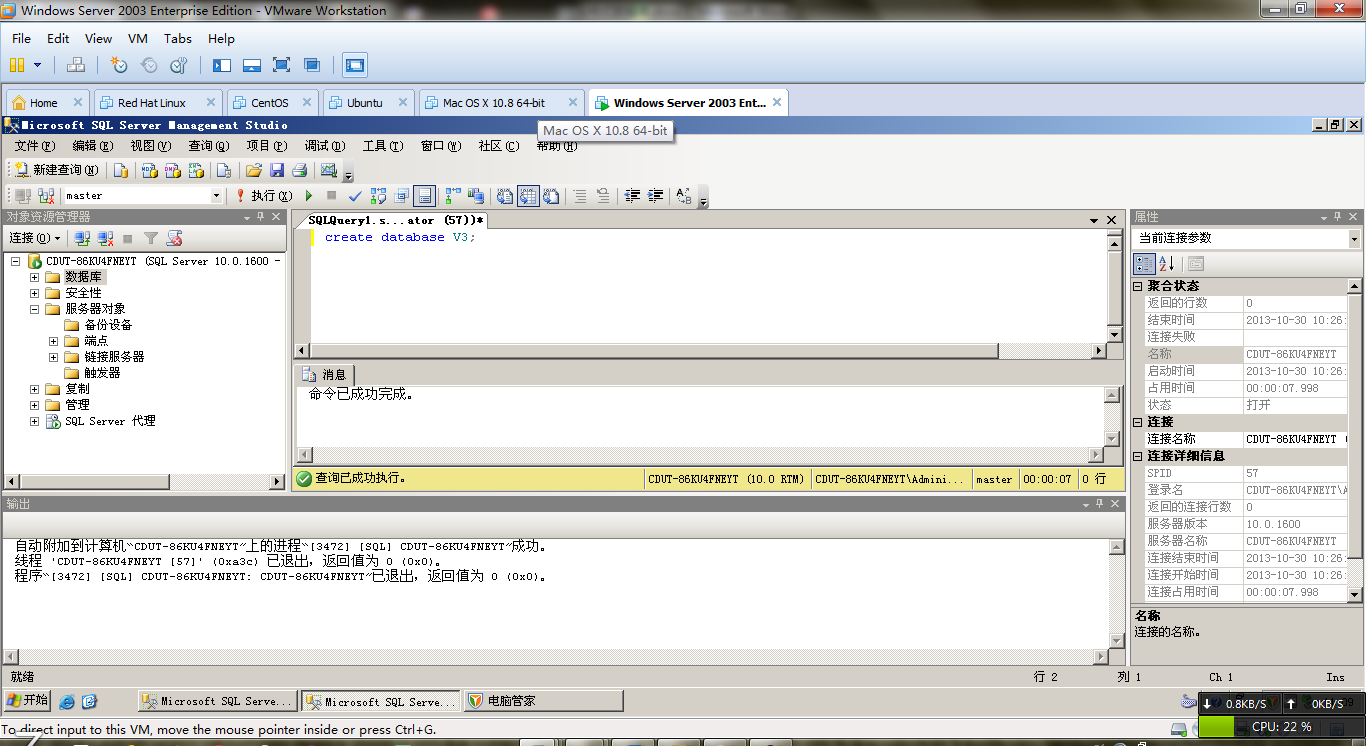Screen dimensions: 1366x746
Task: Click the Analysis Services MDX Query icon
Action: 150,170
